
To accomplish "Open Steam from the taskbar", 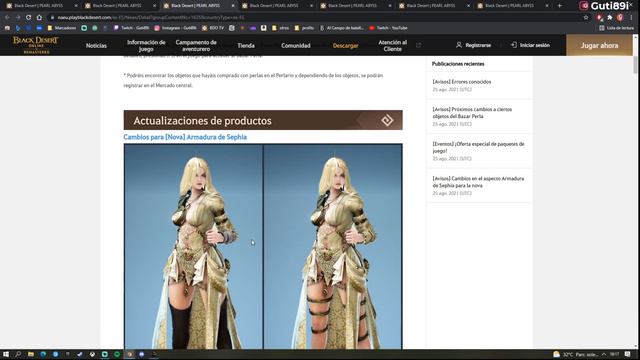I will (80, 354).
